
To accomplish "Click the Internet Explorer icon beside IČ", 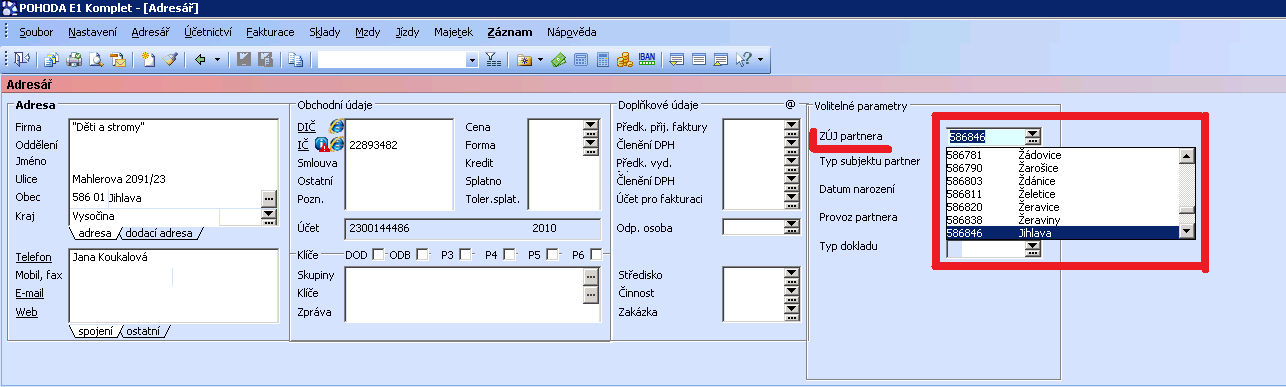I will coord(337,144).
